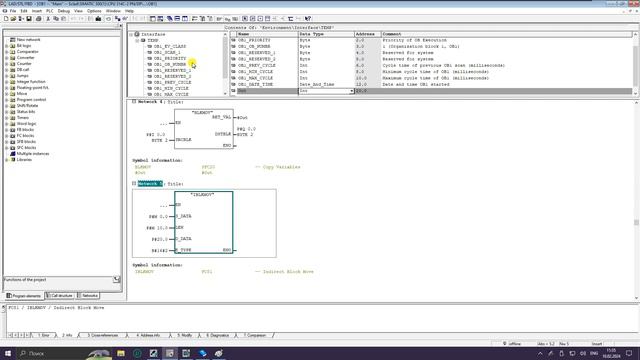The image size is (640, 360).
Task: Toggle the Overviews panel toolbar icon
Action: point(153,19)
